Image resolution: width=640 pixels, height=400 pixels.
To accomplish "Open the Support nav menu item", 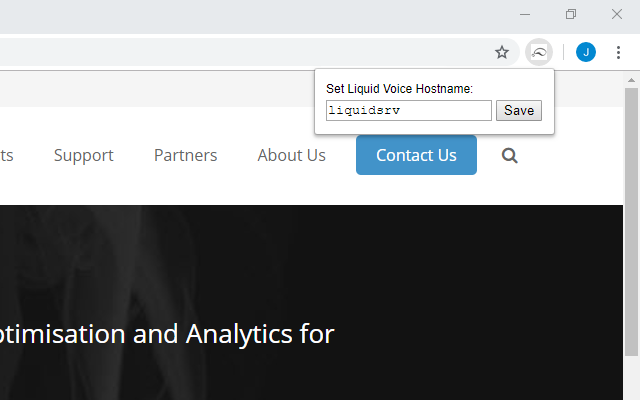I will coord(83,155).
